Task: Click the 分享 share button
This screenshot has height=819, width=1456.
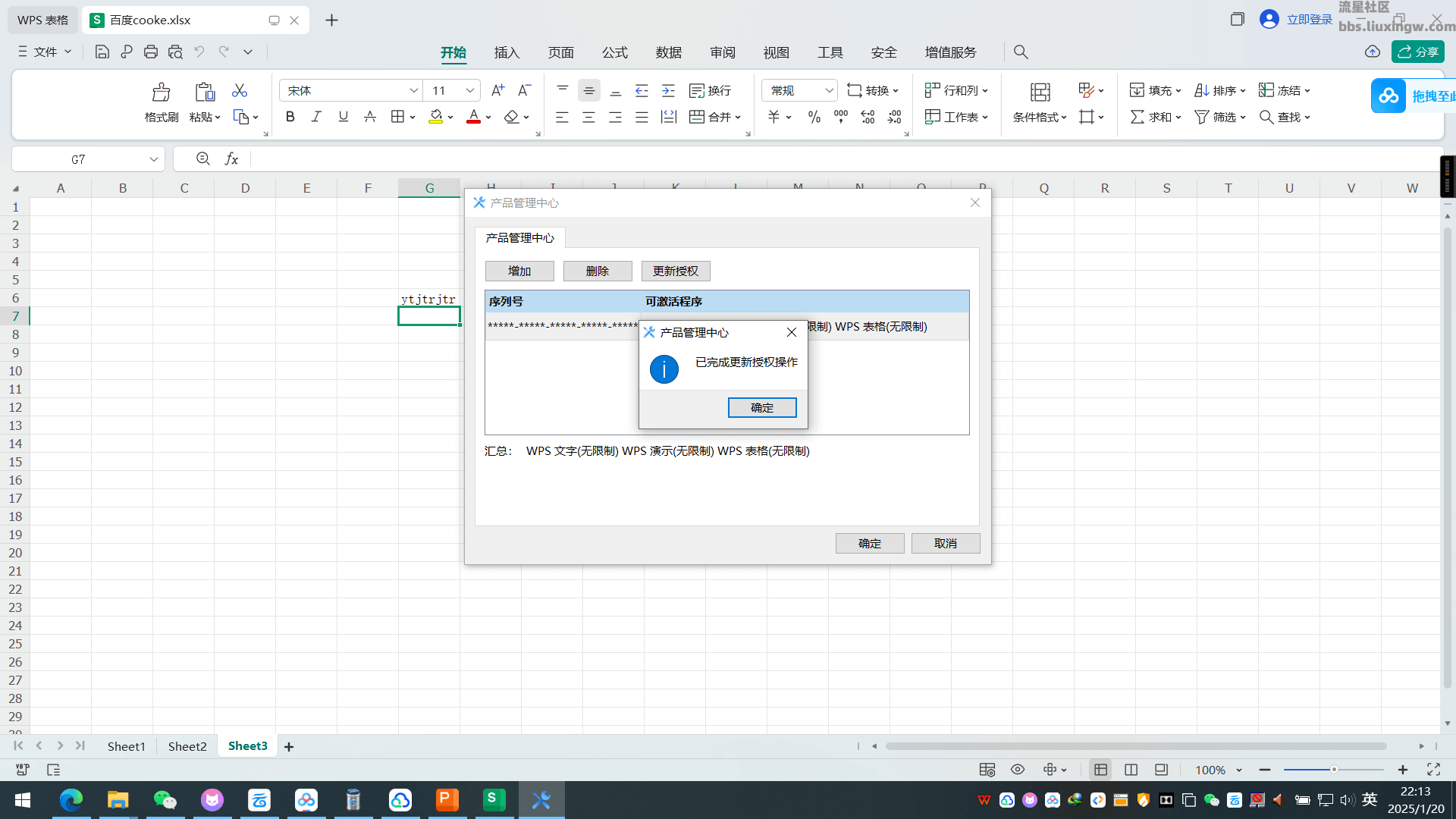Action: pyautogui.click(x=1418, y=52)
